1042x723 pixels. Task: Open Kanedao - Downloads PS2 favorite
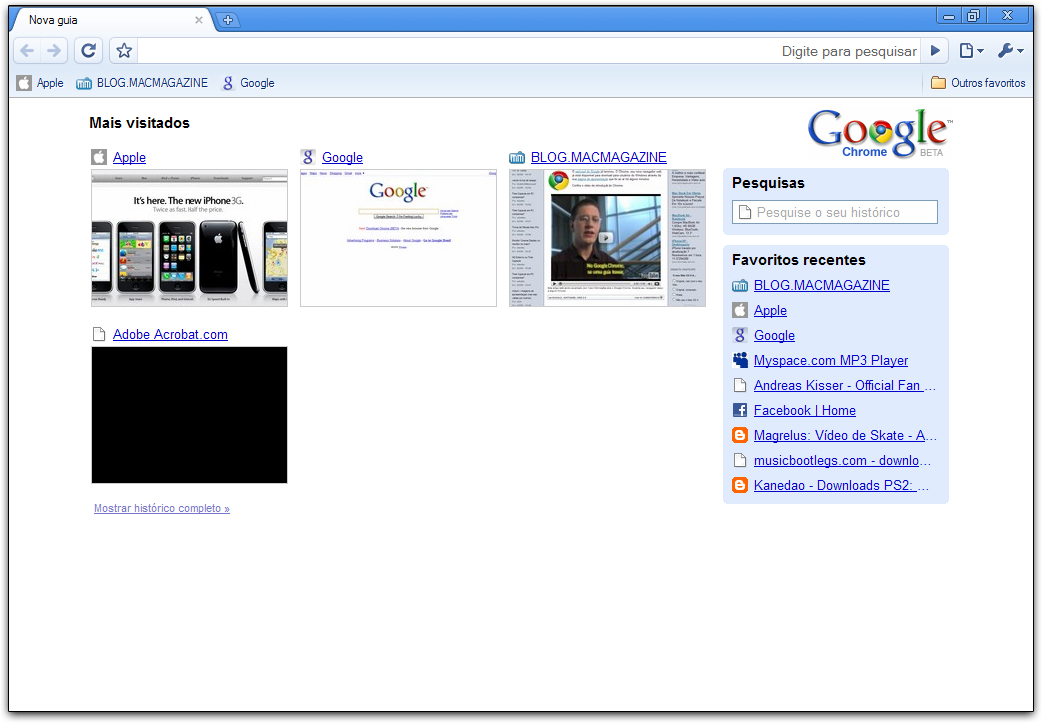841,486
